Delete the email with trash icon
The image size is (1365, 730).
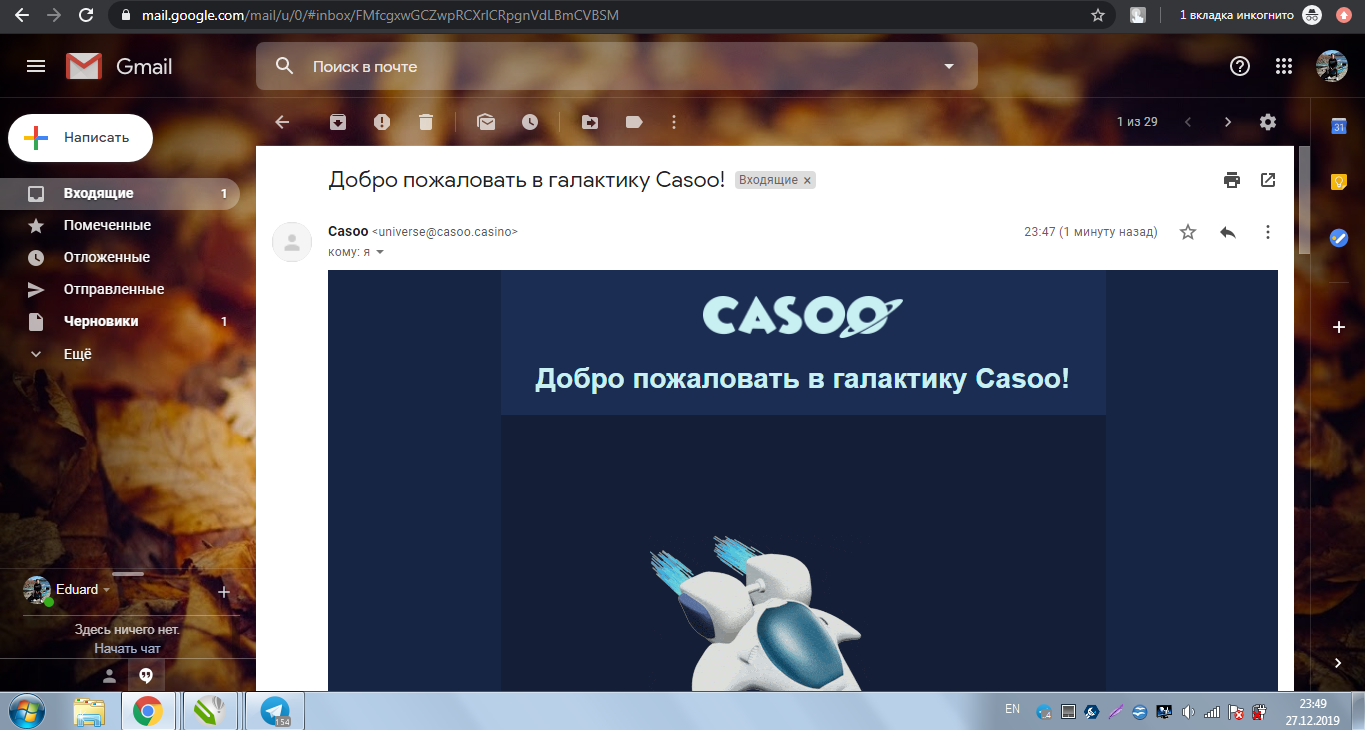pyautogui.click(x=426, y=122)
